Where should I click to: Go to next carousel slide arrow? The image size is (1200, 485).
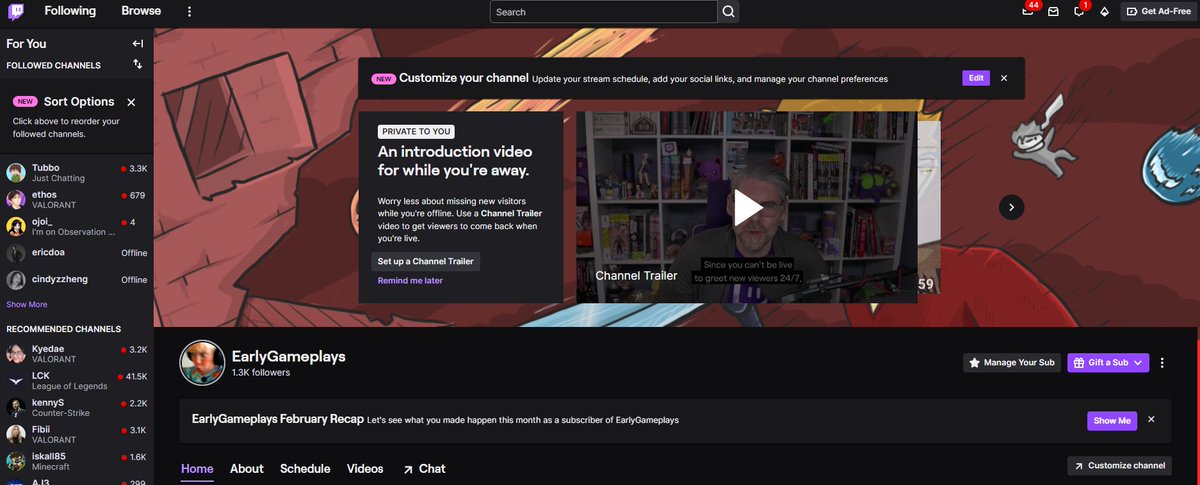[1011, 207]
